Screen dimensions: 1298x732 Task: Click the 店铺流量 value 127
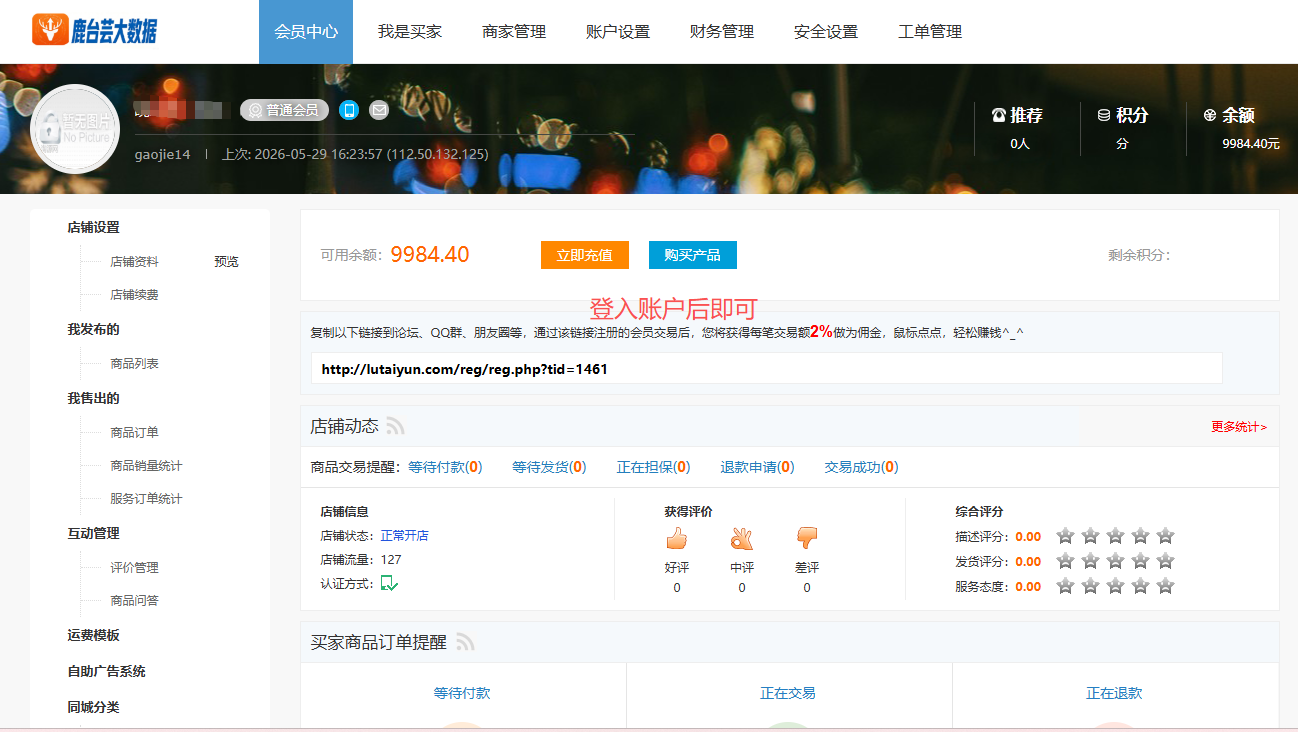391,560
